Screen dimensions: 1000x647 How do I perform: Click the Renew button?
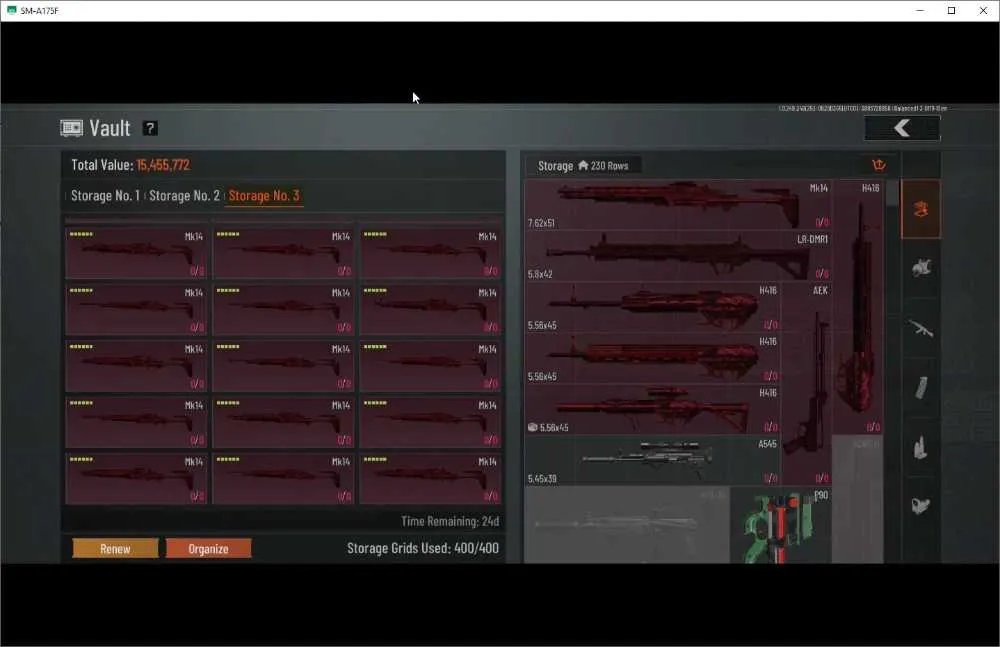pos(115,549)
